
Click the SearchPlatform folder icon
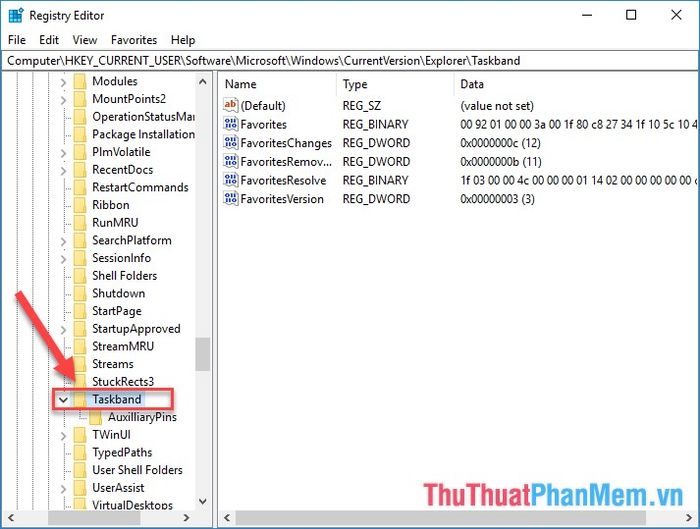pyautogui.click(x=80, y=240)
